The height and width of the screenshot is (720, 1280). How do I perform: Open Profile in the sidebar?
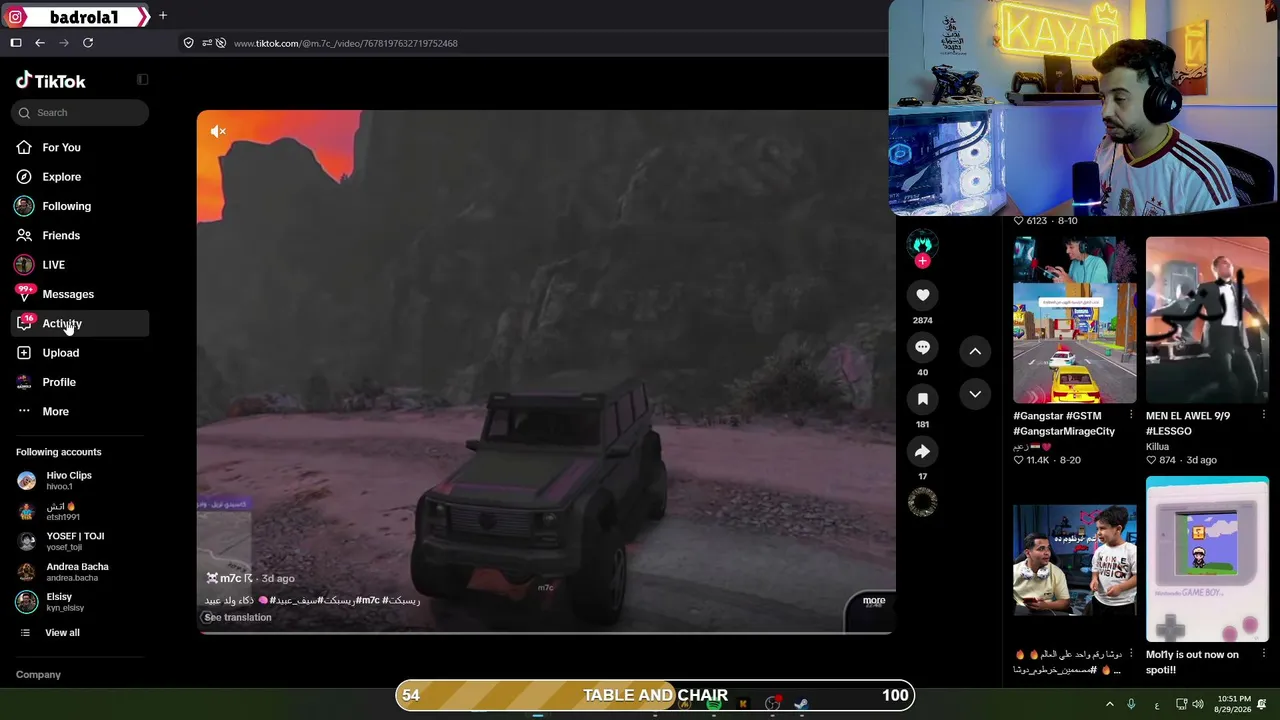tap(80, 382)
